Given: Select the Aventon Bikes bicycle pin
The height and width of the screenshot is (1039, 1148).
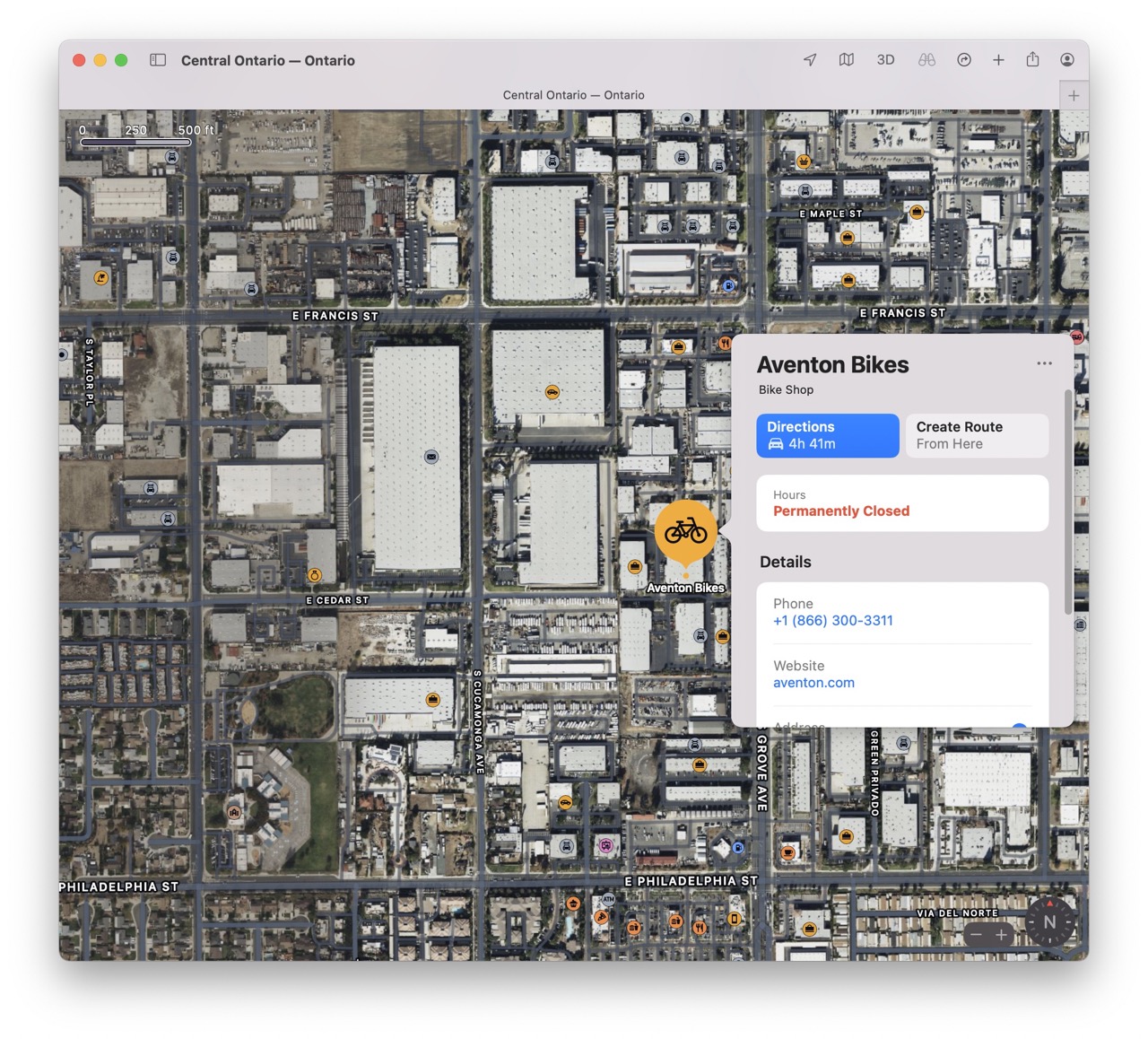Looking at the screenshot, I should [x=686, y=532].
